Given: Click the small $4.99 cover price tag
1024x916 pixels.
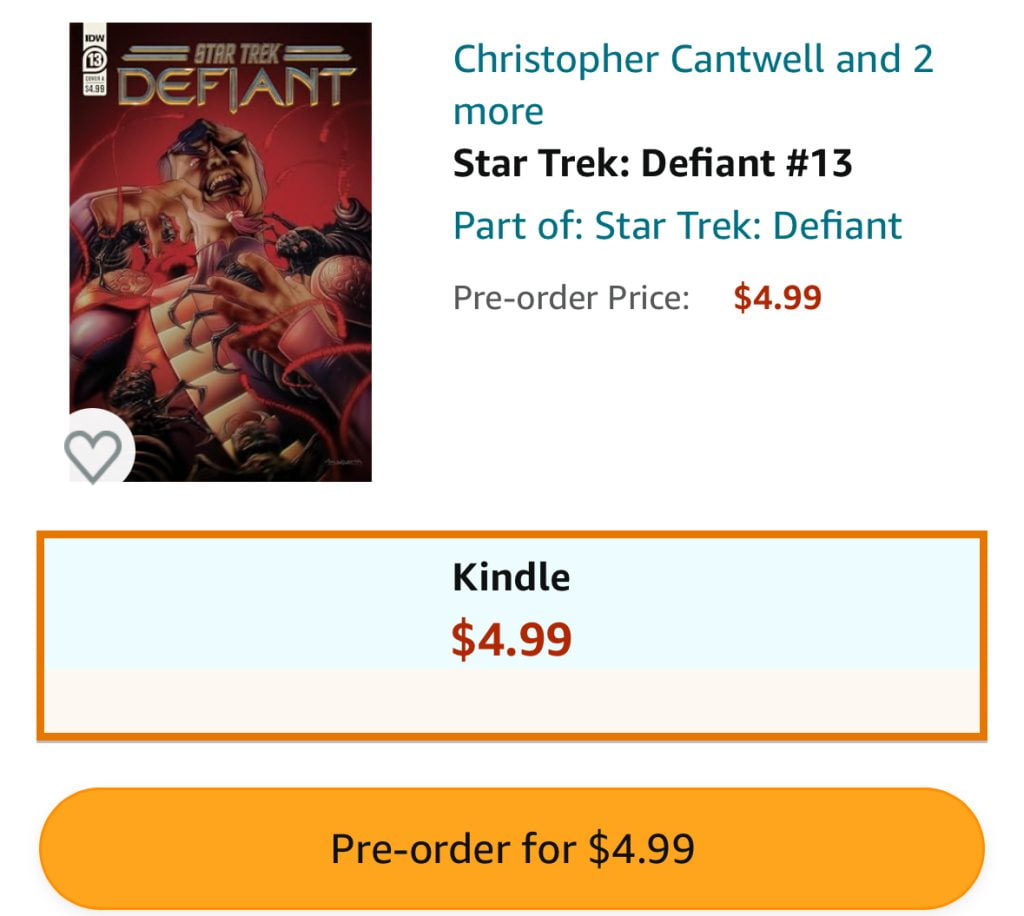Looking at the screenshot, I should 94,89.
